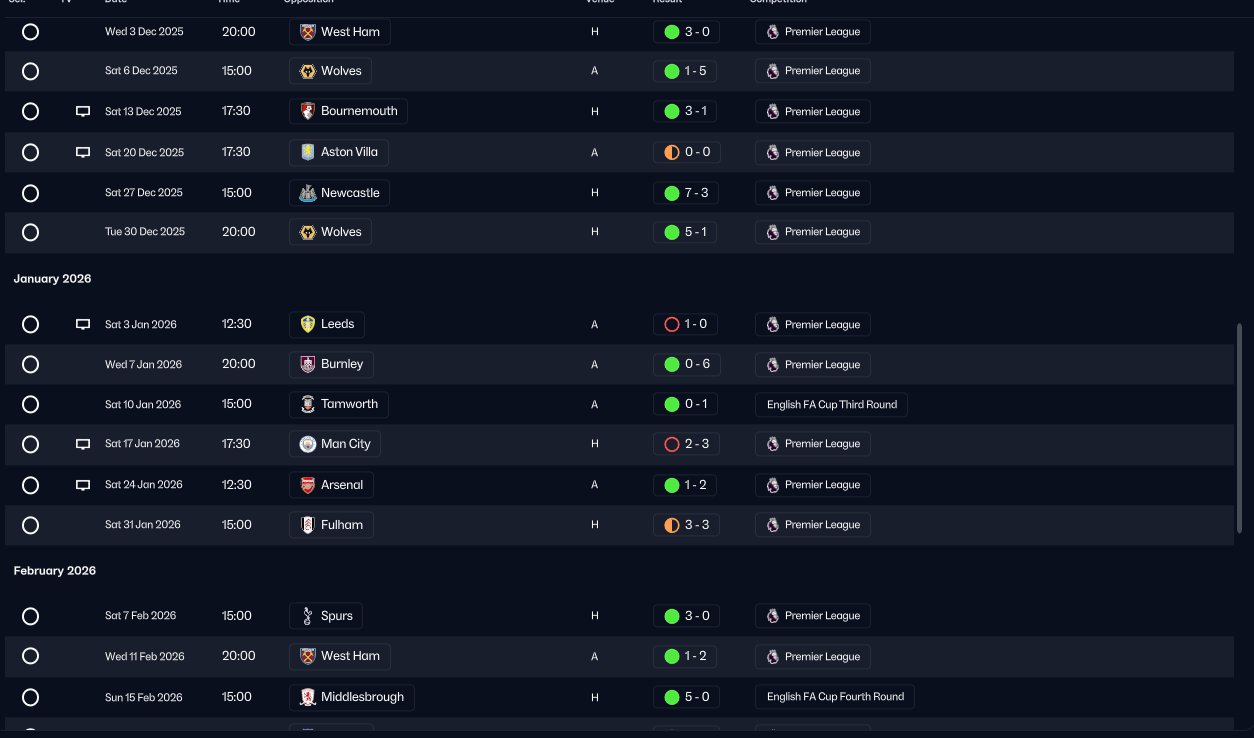Click Premier League logo in the Fulham row
Viewport: 1254px width, 738px height.
point(772,525)
